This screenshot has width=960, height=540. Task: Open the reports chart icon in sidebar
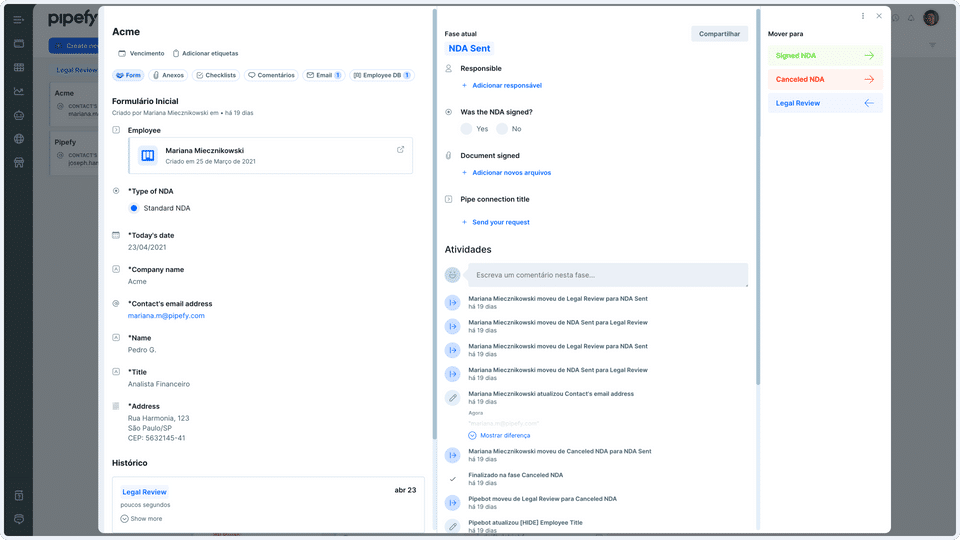19,91
